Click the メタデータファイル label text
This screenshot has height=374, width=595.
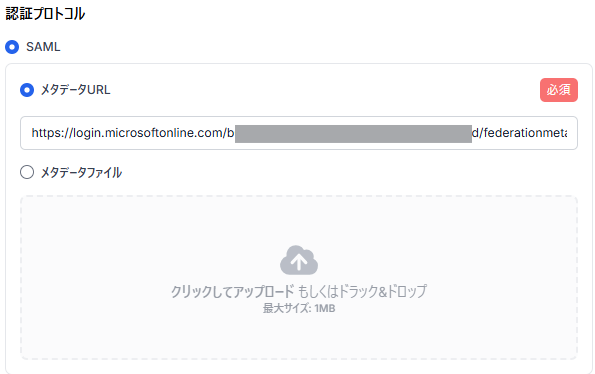coord(81,173)
